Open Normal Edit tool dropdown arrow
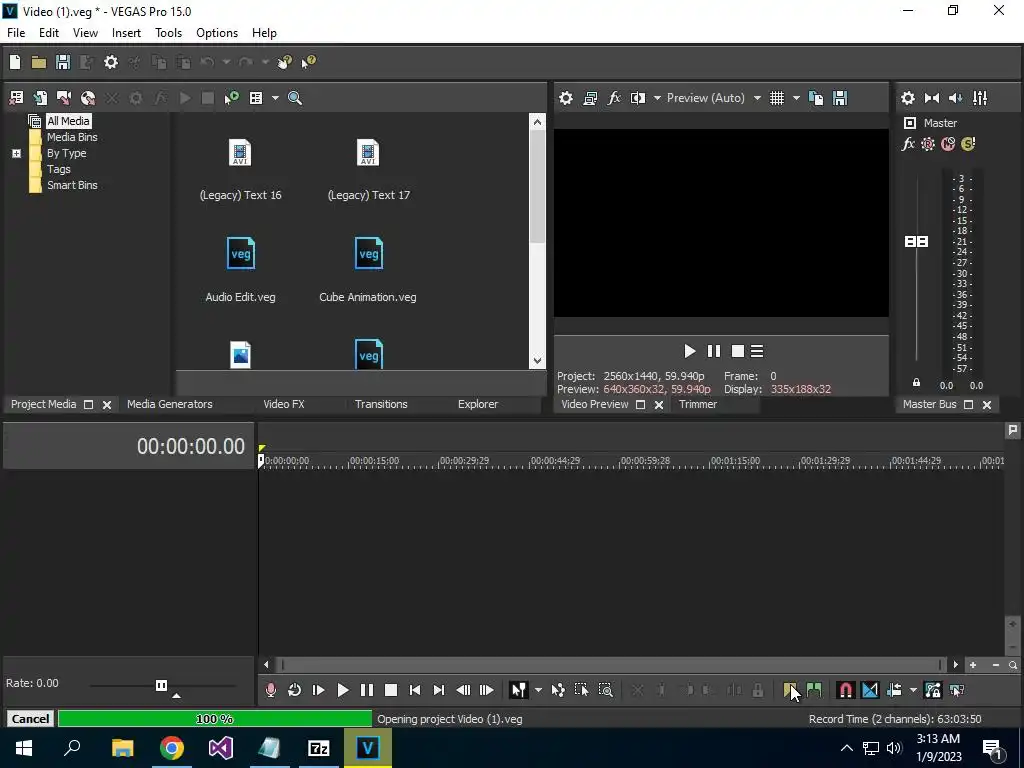Viewport: 1024px width, 768px height. click(x=538, y=690)
